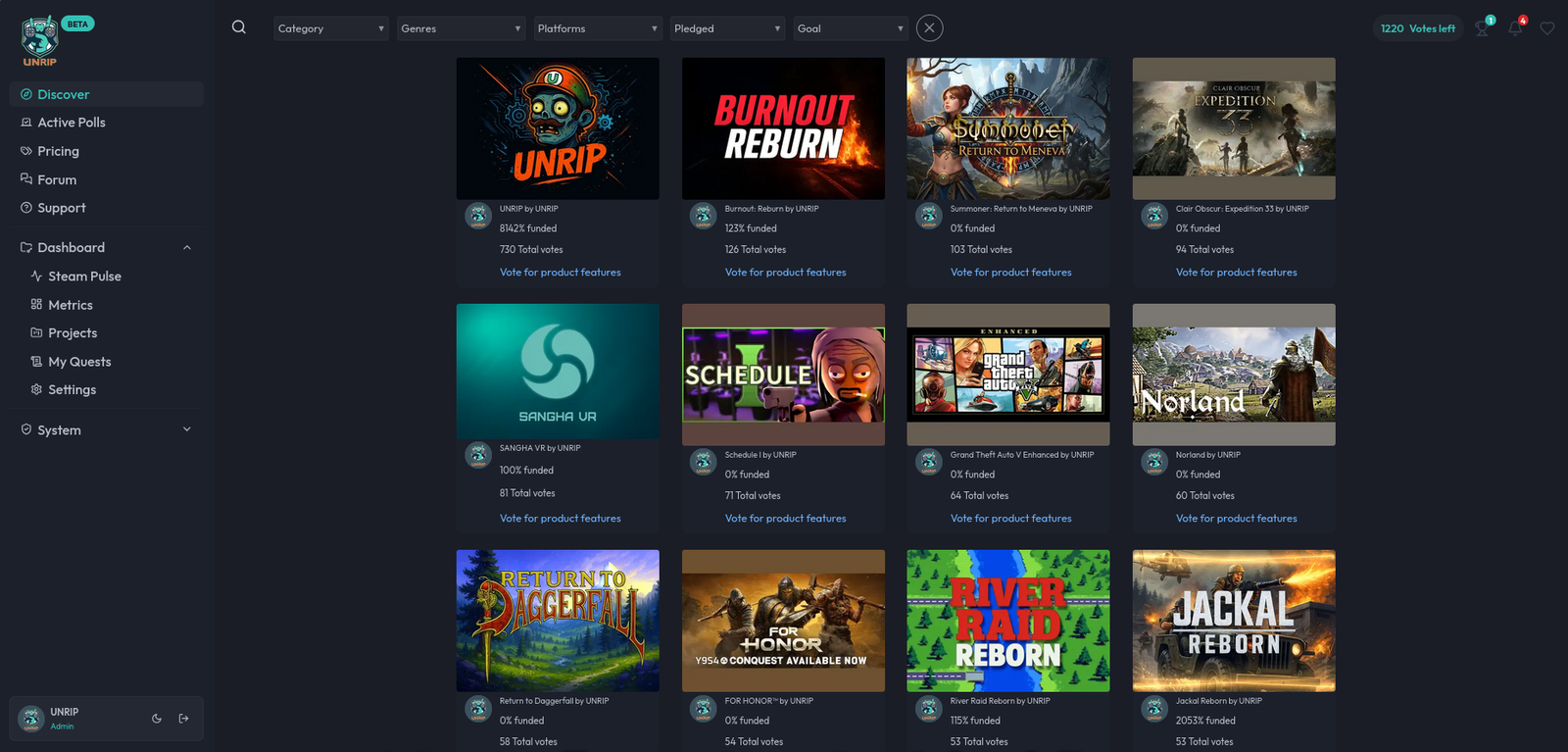Open Active Polls in the sidebar
The height and width of the screenshot is (752, 1568).
tap(71, 123)
